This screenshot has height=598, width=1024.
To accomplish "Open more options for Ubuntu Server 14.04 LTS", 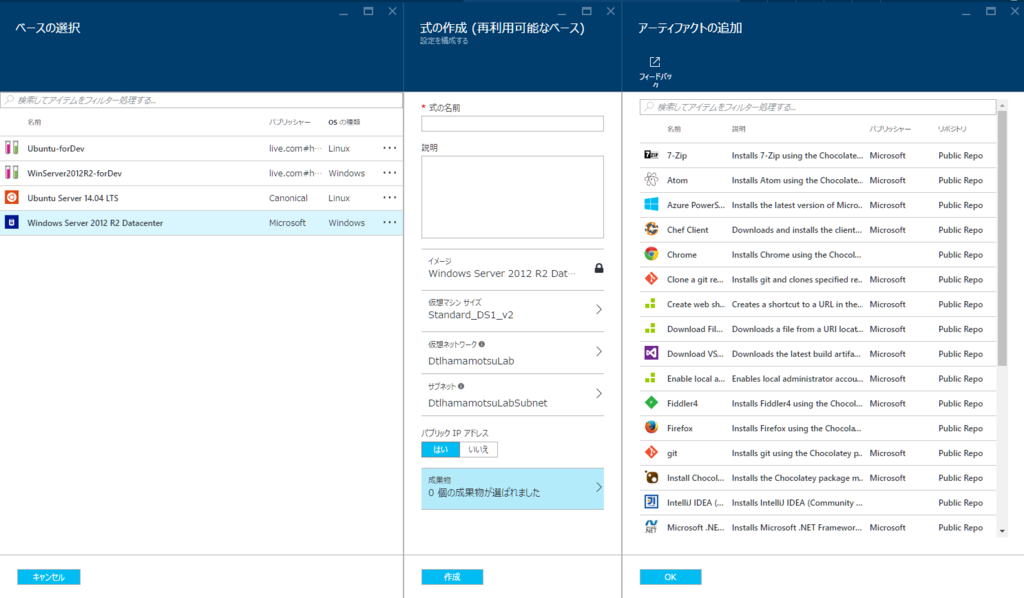I will [389, 198].
